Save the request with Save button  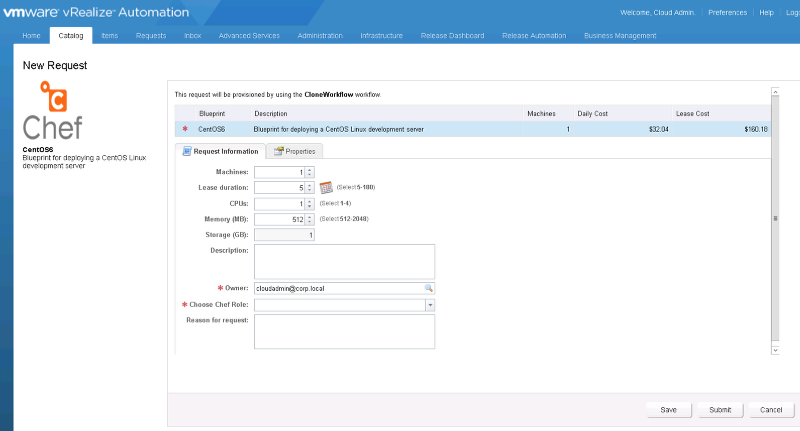click(669, 409)
